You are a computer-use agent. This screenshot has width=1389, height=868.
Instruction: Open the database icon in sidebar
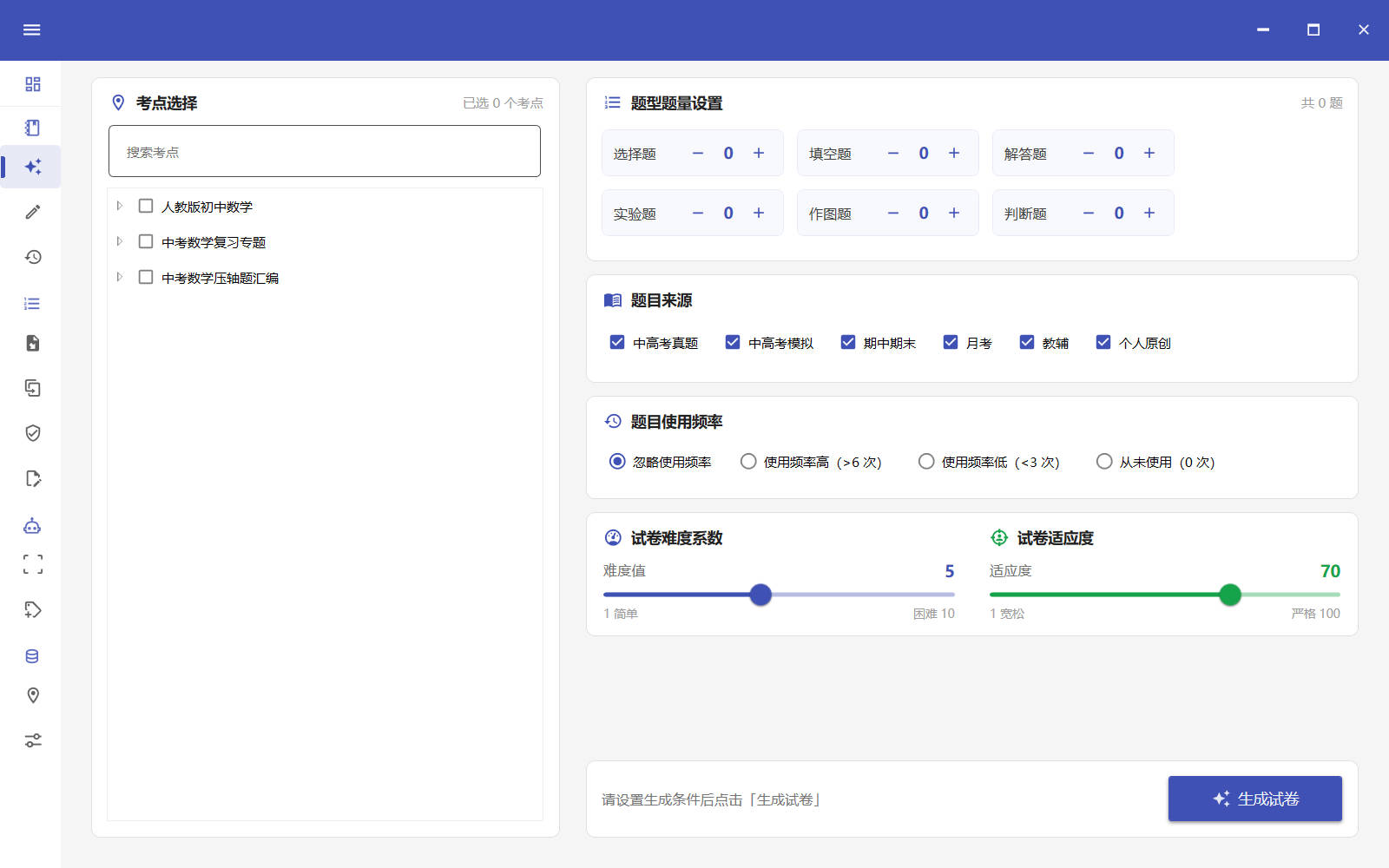[x=33, y=656]
